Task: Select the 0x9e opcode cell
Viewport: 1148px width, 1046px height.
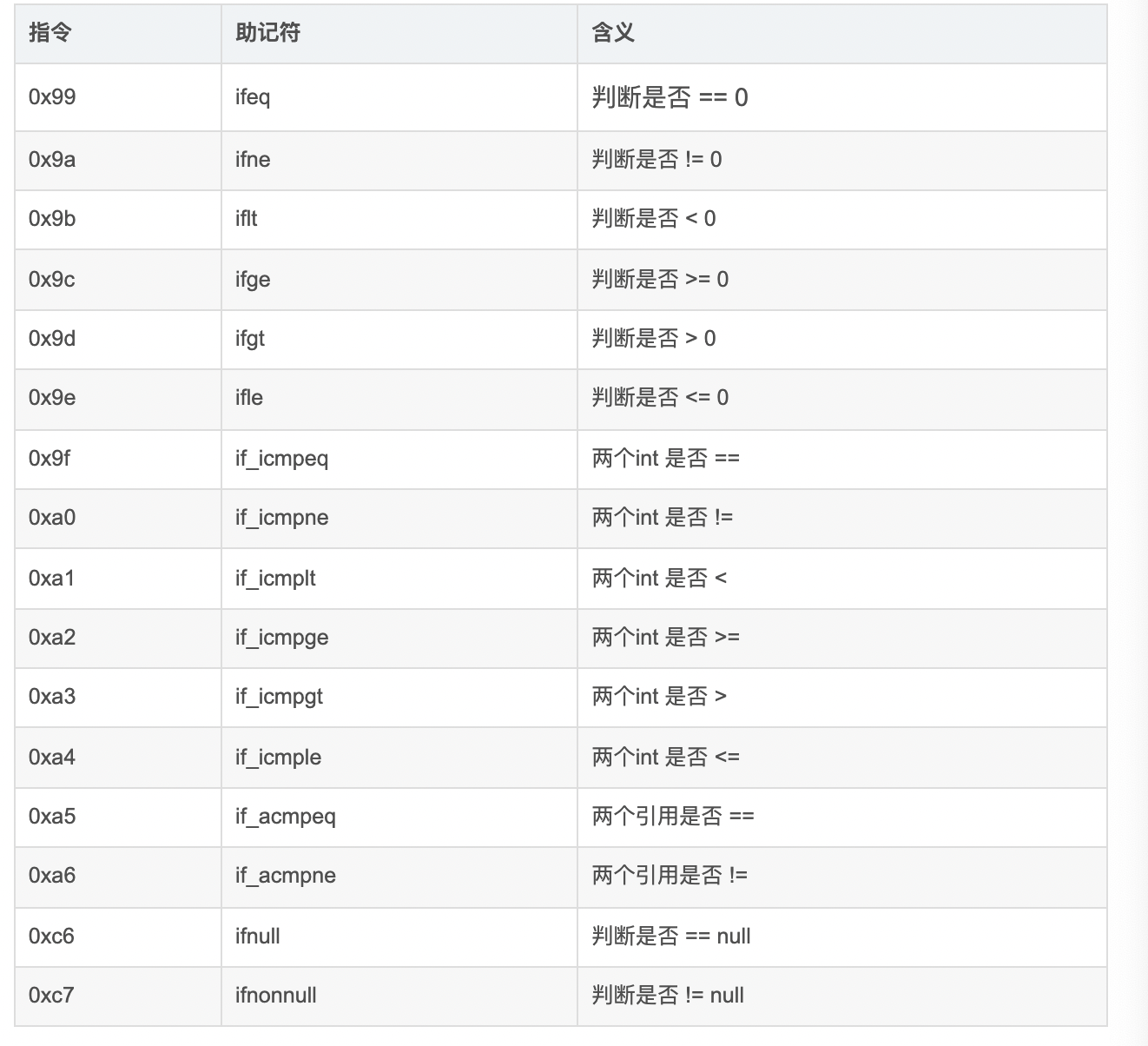Action: pyautogui.click(x=118, y=400)
